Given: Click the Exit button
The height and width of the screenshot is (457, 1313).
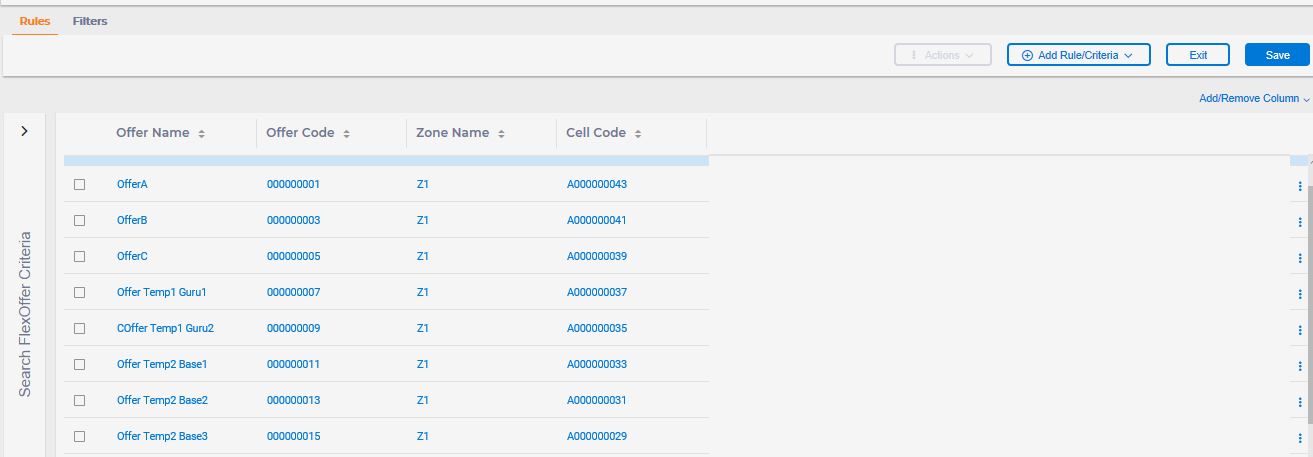Looking at the screenshot, I should pyautogui.click(x=1198, y=55).
